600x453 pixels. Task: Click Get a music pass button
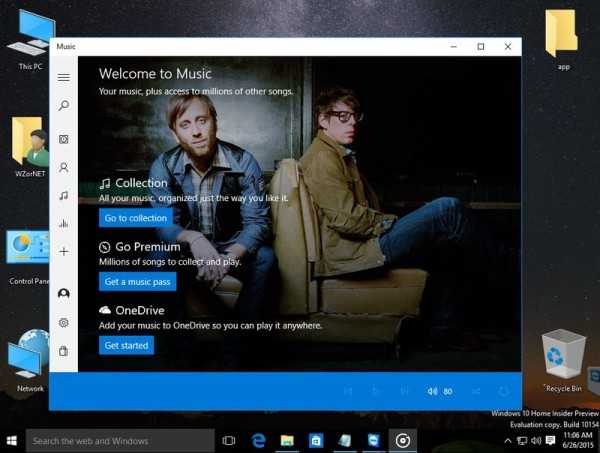(137, 282)
